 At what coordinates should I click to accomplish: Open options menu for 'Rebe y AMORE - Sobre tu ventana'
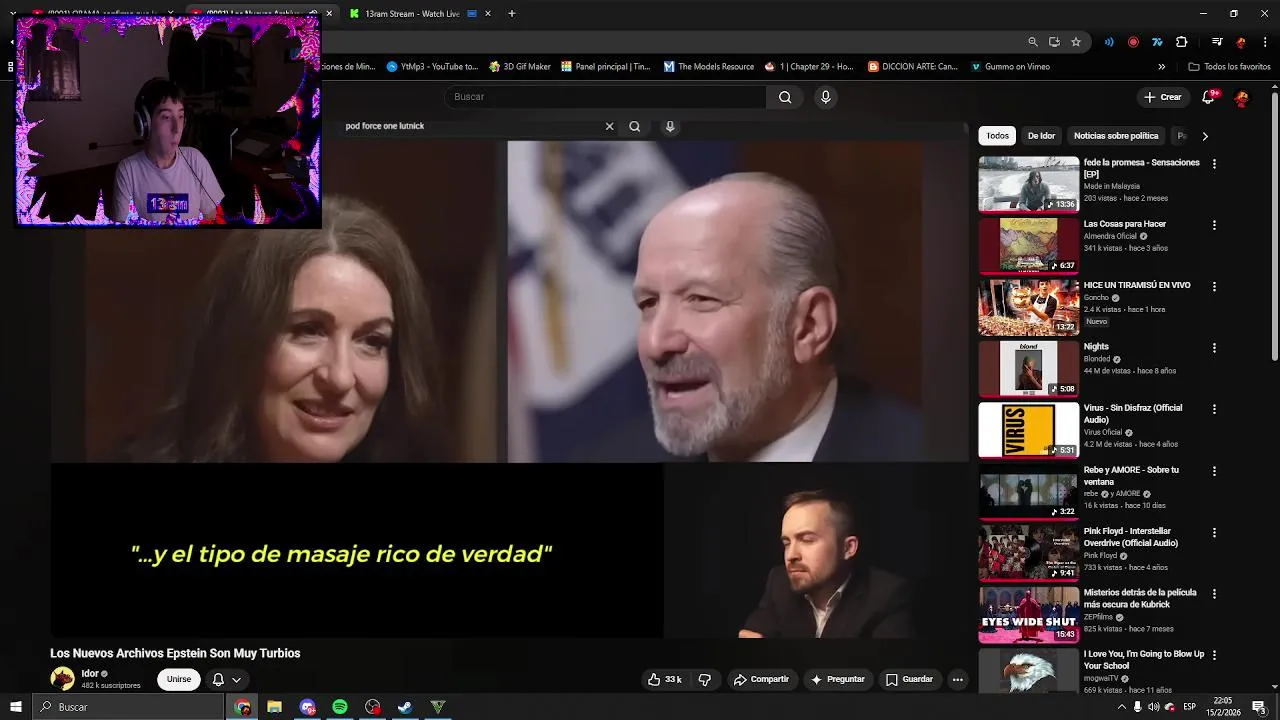click(x=1214, y=471)
